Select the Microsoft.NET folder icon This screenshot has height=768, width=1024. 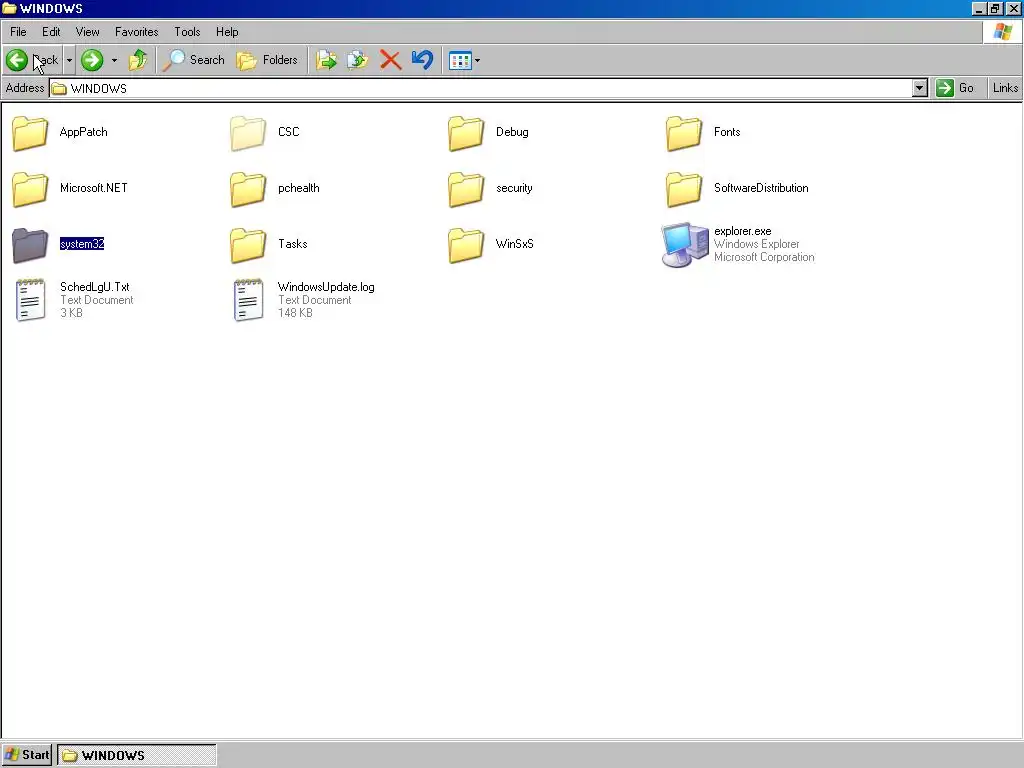pos(30,189)
